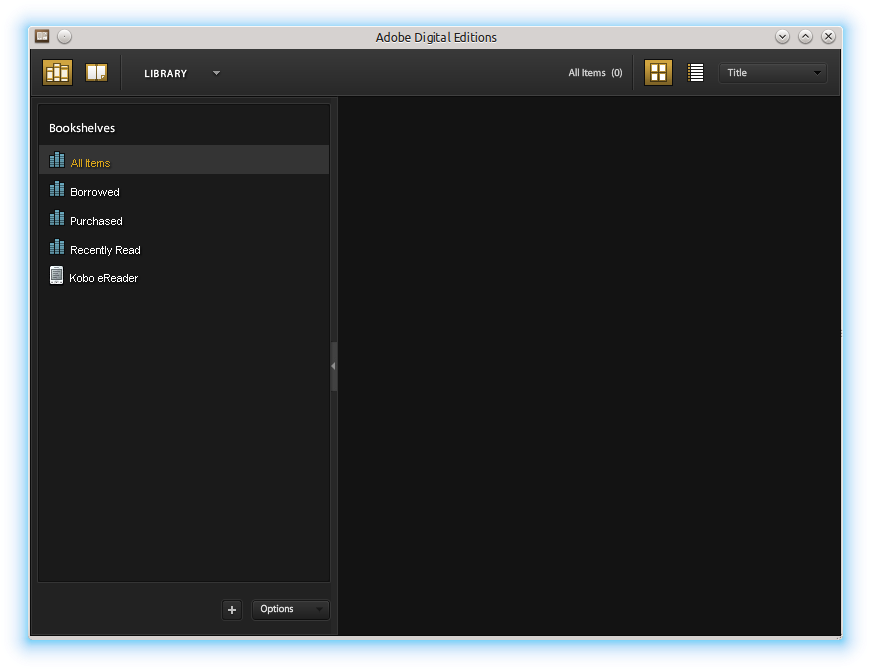Select the Recently Read bookshelf
870x669 pixels.
tap(105, 250)
